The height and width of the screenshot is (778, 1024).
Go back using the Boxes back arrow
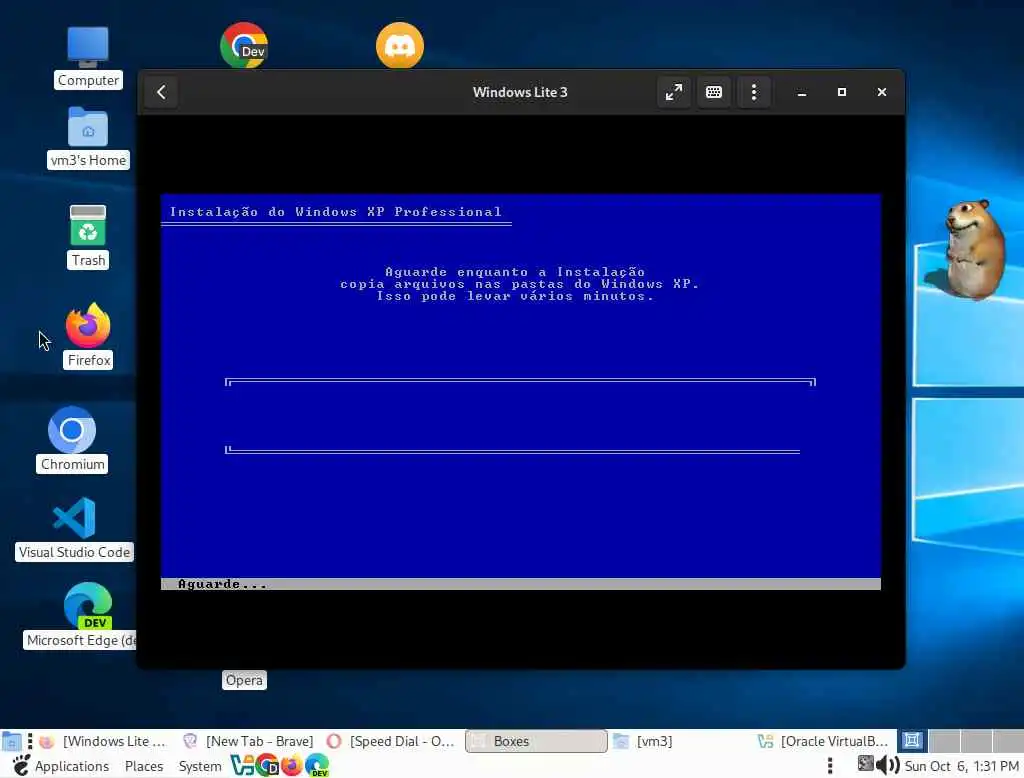point(161,92)
